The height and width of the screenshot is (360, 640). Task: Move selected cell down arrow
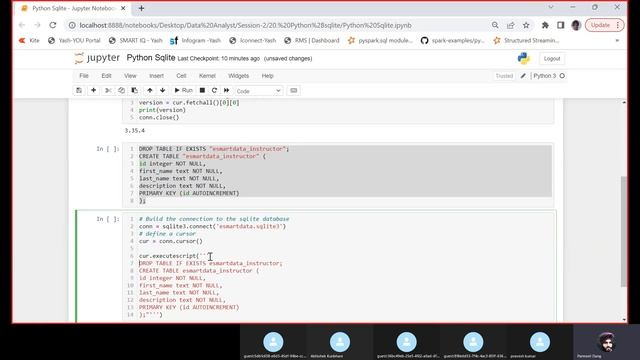[x=162, y=90]
